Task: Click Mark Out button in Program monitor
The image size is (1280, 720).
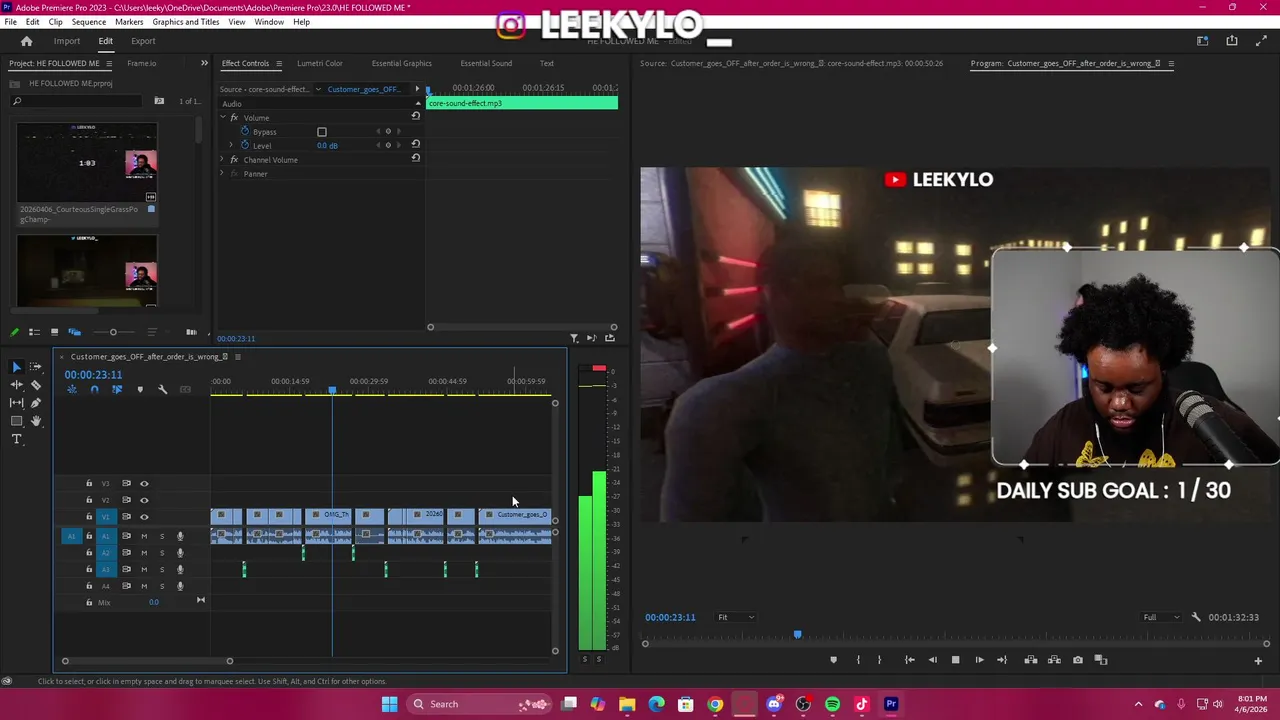Action: tap(879, 660)
